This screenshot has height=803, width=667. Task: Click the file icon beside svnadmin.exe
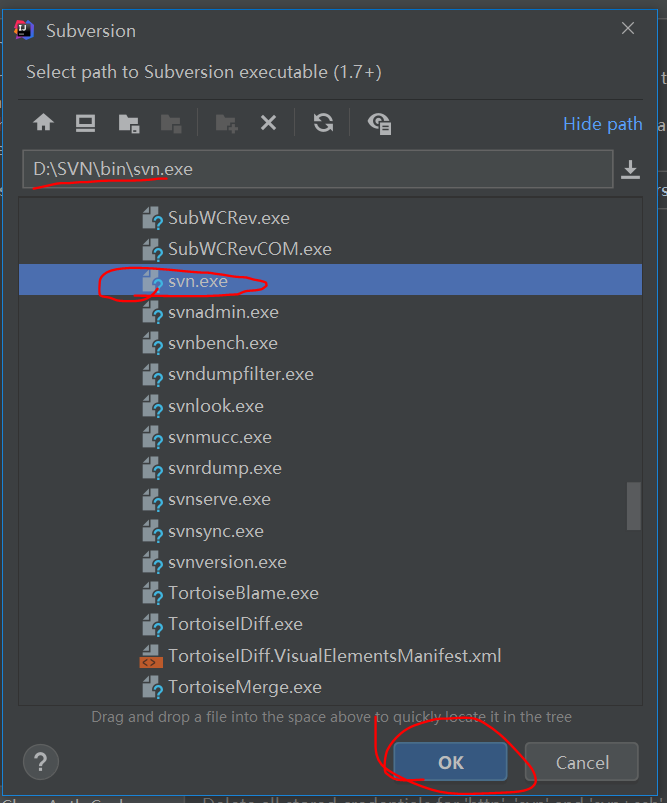point(152,312)
